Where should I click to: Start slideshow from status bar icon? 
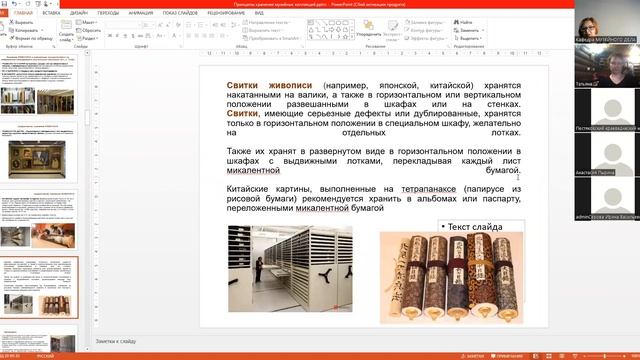point(575,356)
